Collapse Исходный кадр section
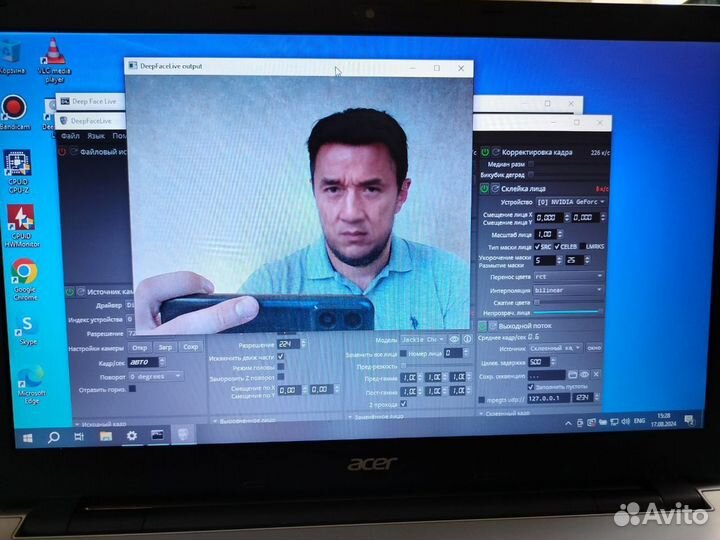Image resolution: width=720 pixels, height=540 pixels. tap(77, 424)
